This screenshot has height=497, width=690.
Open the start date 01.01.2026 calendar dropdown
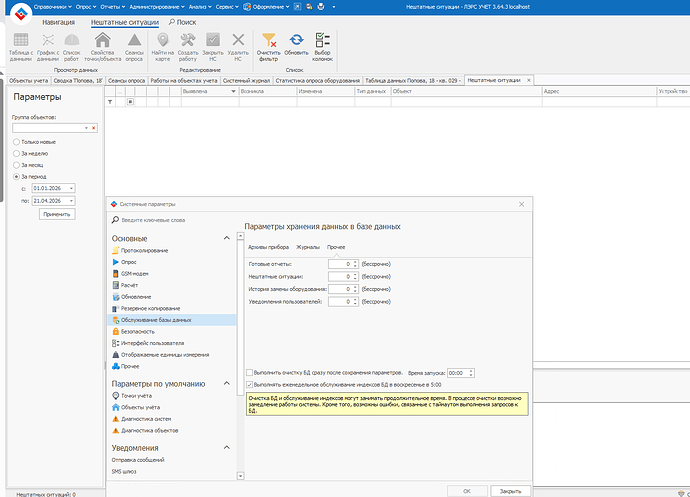72,188
